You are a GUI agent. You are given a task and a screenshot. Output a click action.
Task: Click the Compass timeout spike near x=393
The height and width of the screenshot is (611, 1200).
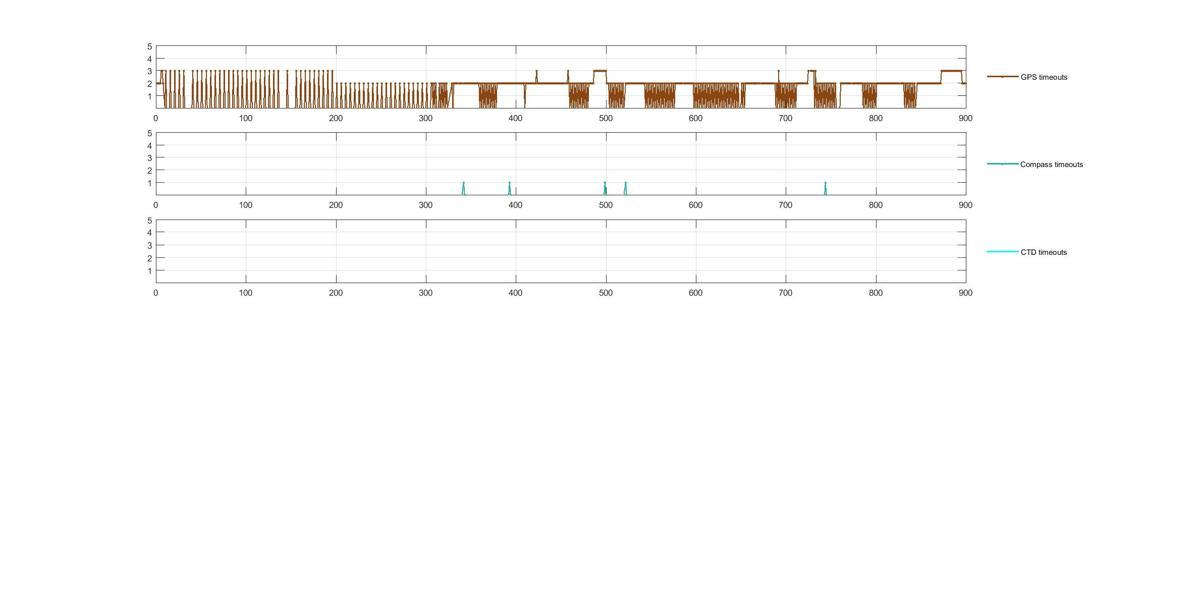pyautogui.click(x=509, y=188)
